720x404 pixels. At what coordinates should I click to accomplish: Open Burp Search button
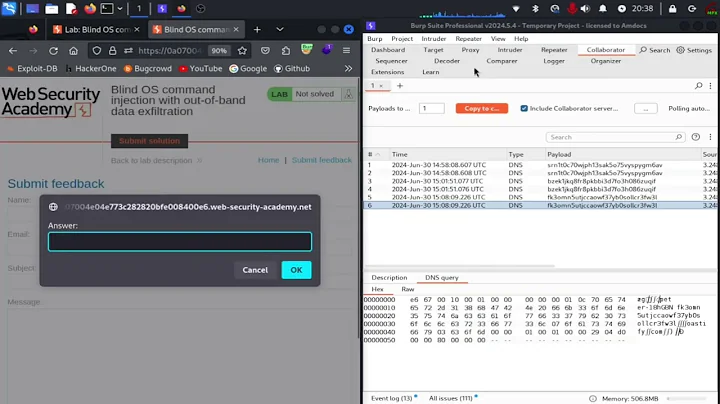click(x=655, y=50)
